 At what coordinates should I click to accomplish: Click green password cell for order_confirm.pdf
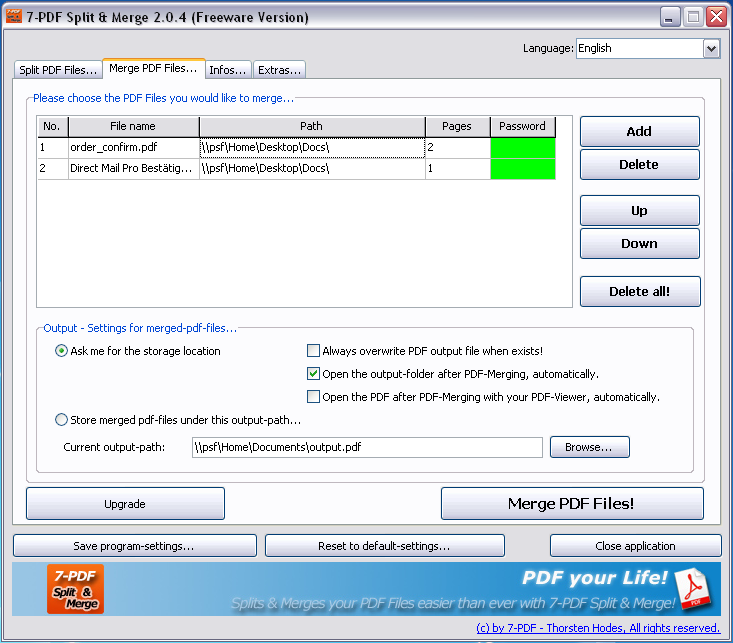(523, 148)
